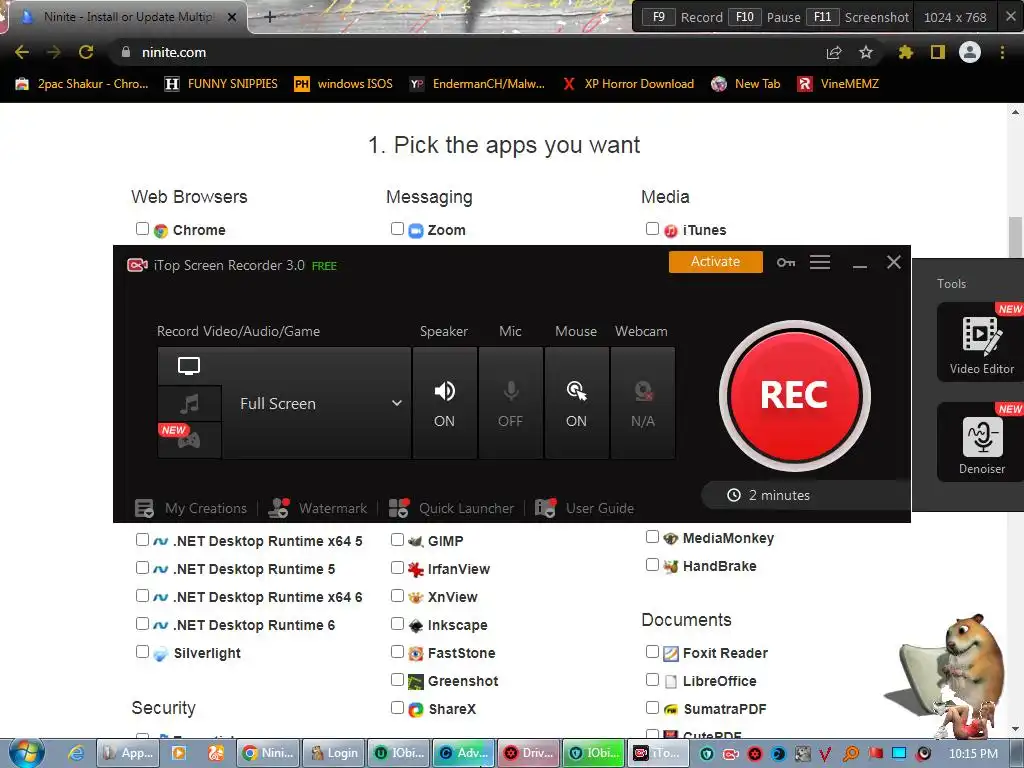Image resolution: width=1024 pixels, height=768 pixels.
Task: Toggle the Mouse ON button
Action: (577, 403)
